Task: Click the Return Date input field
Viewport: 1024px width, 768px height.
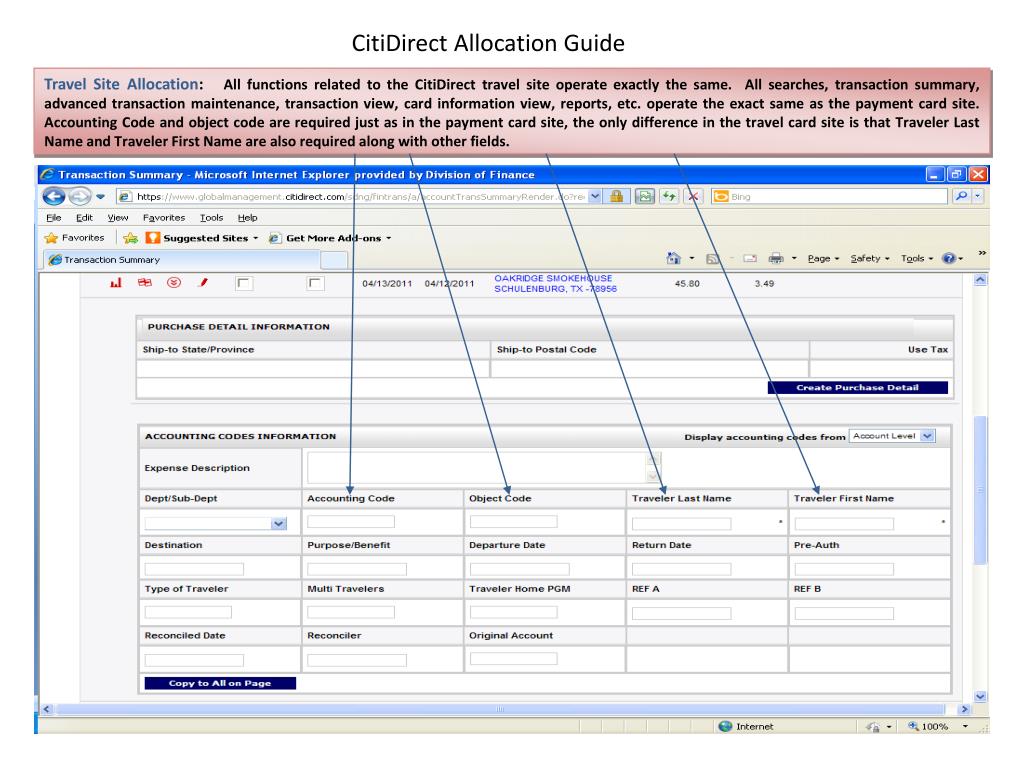Action: [x=681, y=569]
